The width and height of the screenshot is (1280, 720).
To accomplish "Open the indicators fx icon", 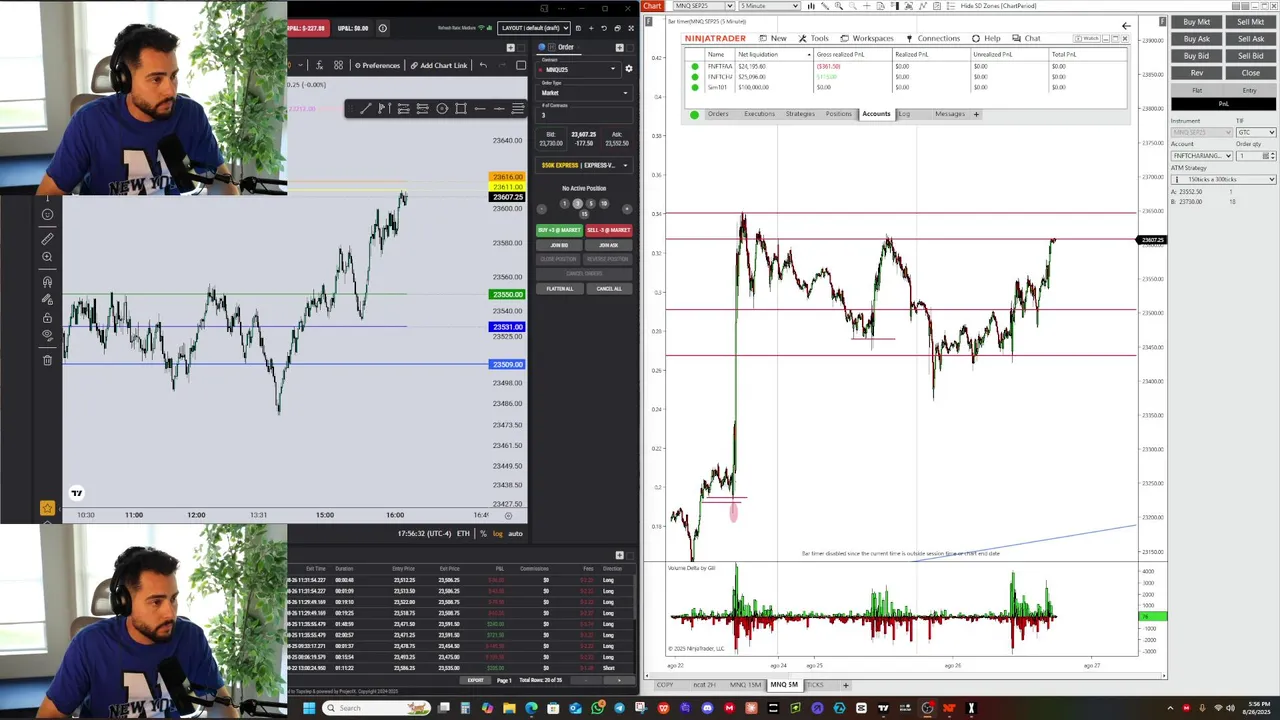I will click(320, 65).
